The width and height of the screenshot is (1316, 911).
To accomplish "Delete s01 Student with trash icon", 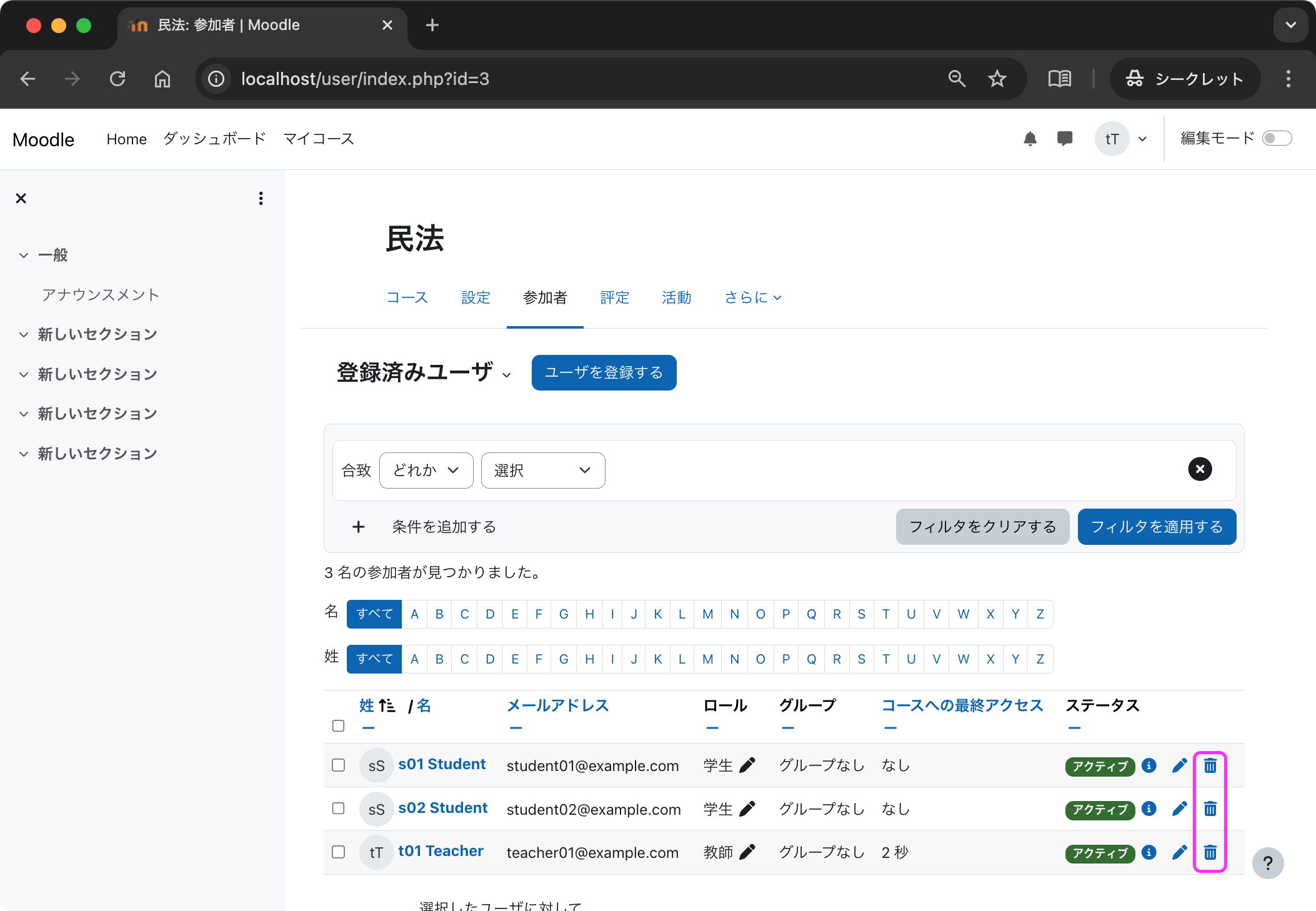I will click(x=1210, y=765).
